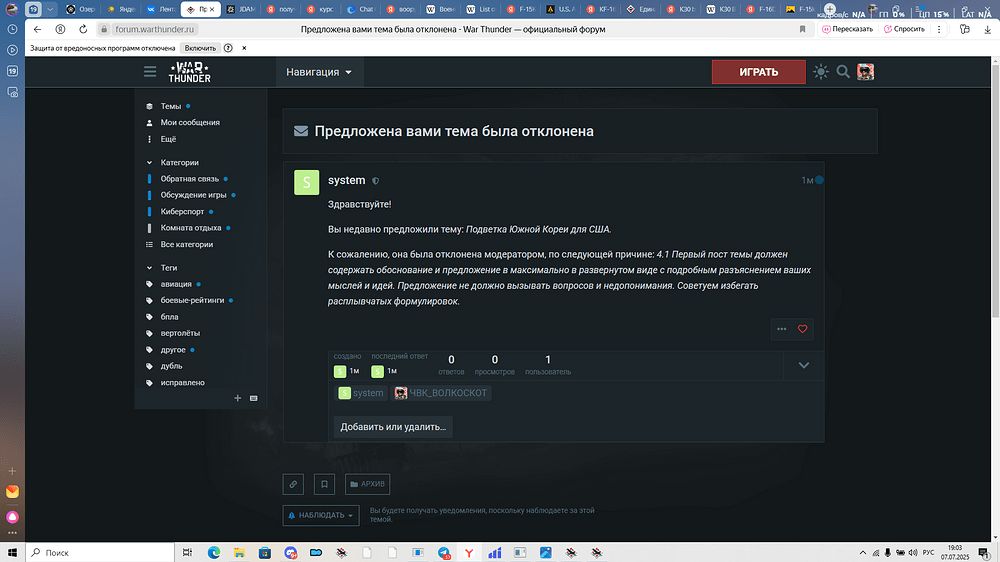Viewport: 1000px width, 562px height.
Task: Reload the page
Action: pyautogui.click(x=83, y=29)
